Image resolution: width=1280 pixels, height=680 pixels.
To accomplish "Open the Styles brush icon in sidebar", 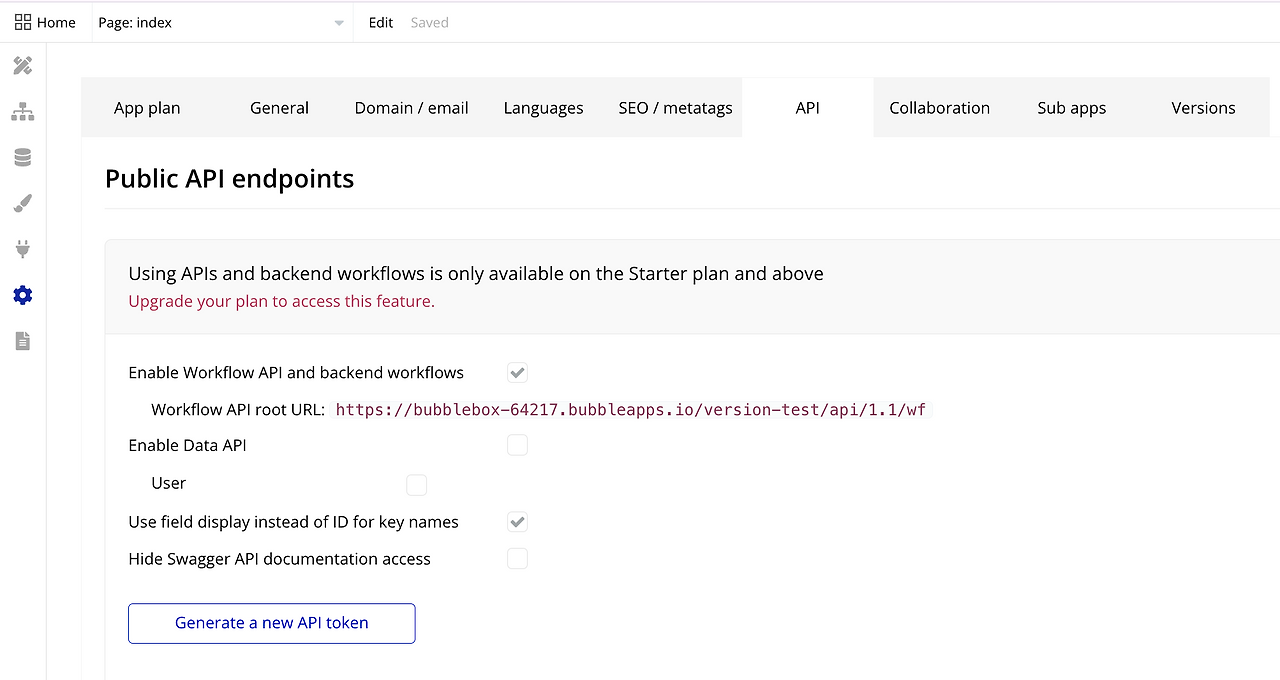I will coord(22,204).
